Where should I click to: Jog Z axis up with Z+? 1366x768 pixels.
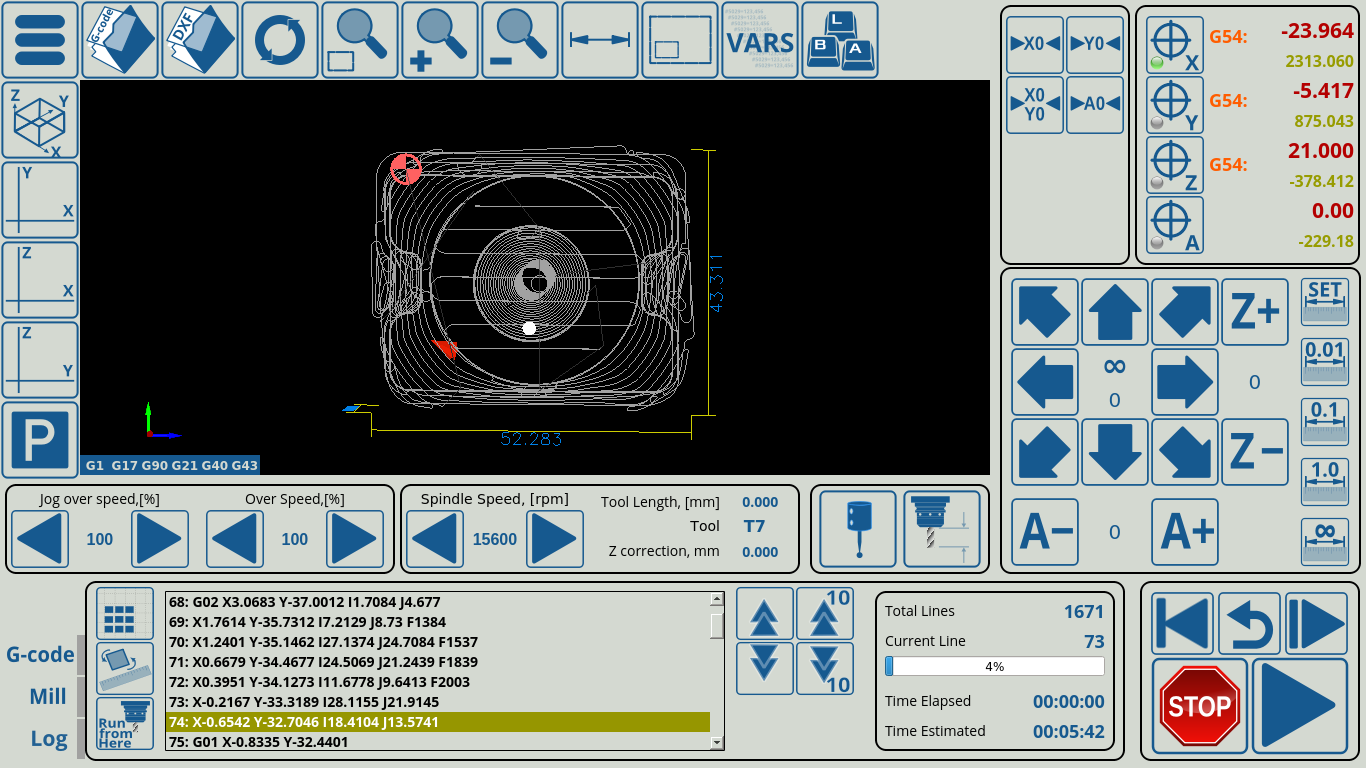(1254, 313)
